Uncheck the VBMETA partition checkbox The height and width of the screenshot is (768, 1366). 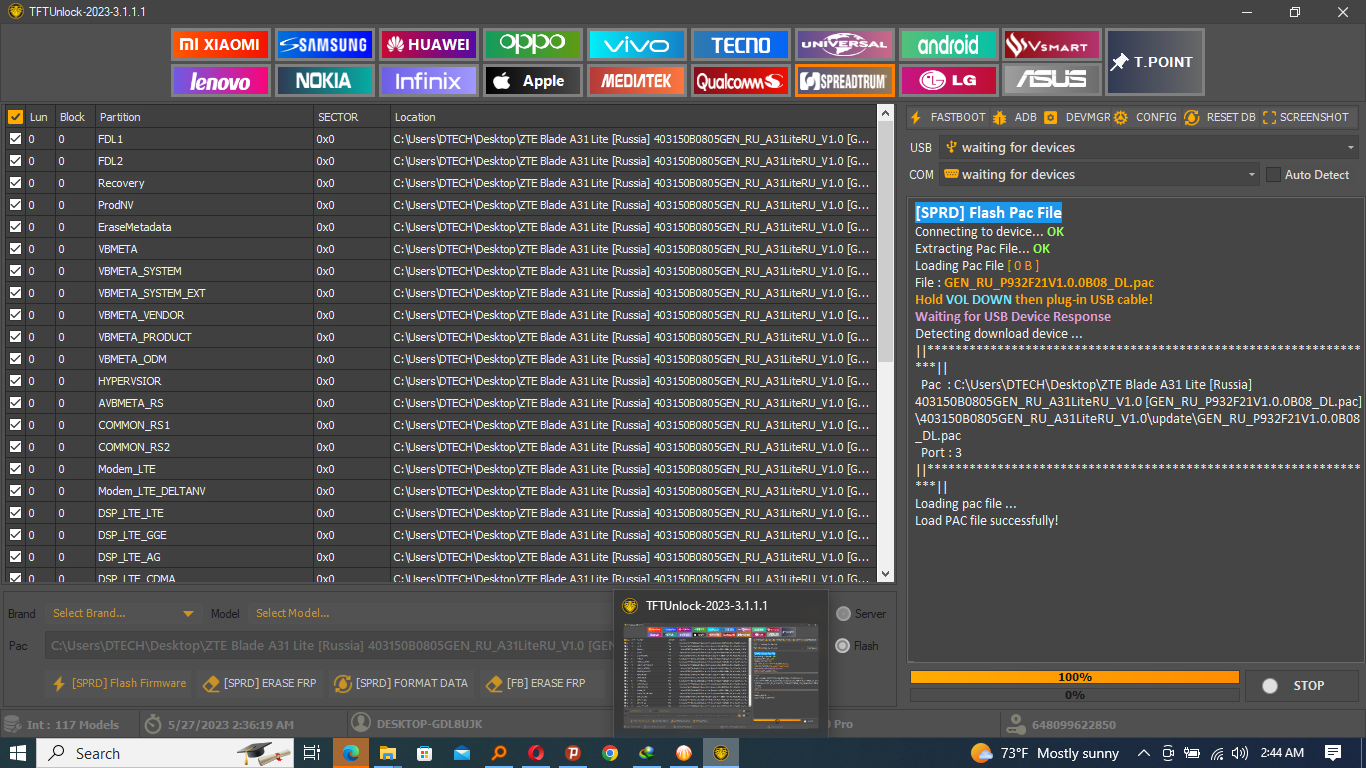pos(15,249)
